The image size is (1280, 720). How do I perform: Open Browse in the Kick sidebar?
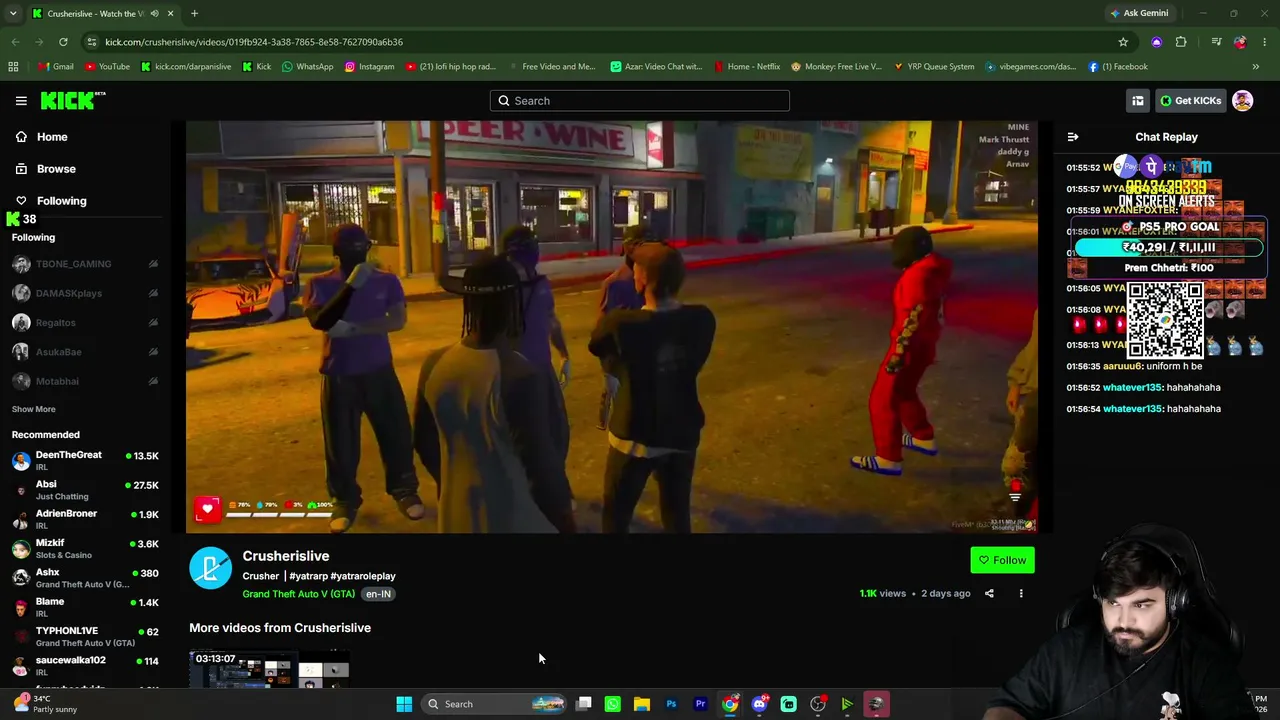point(56,169)
